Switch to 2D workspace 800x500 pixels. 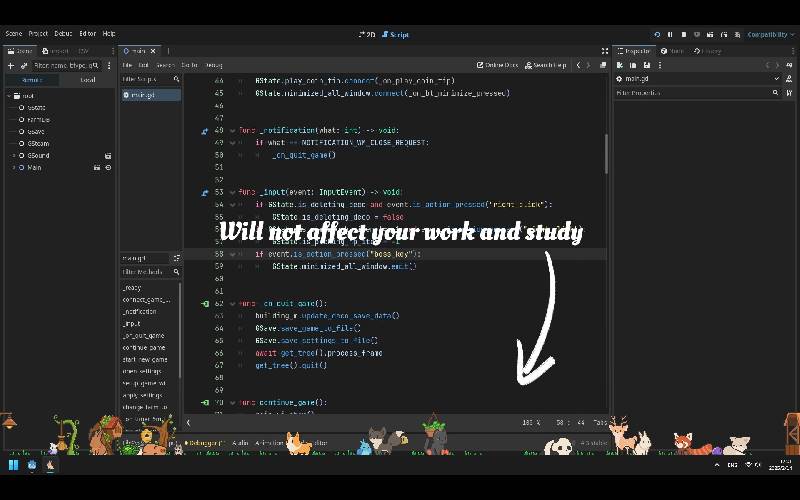[367, 34]
